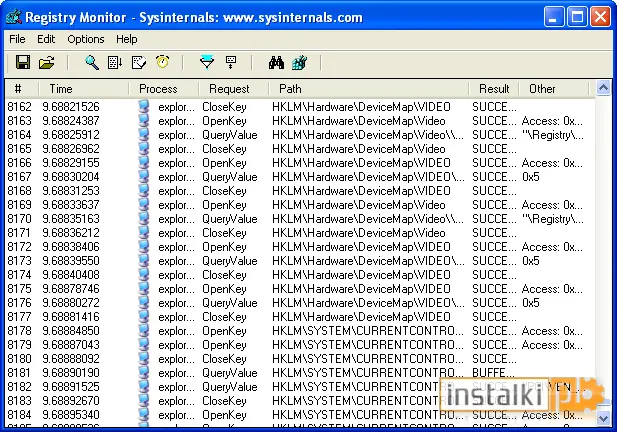Click the process icon in row 8170

pos(144,219)
